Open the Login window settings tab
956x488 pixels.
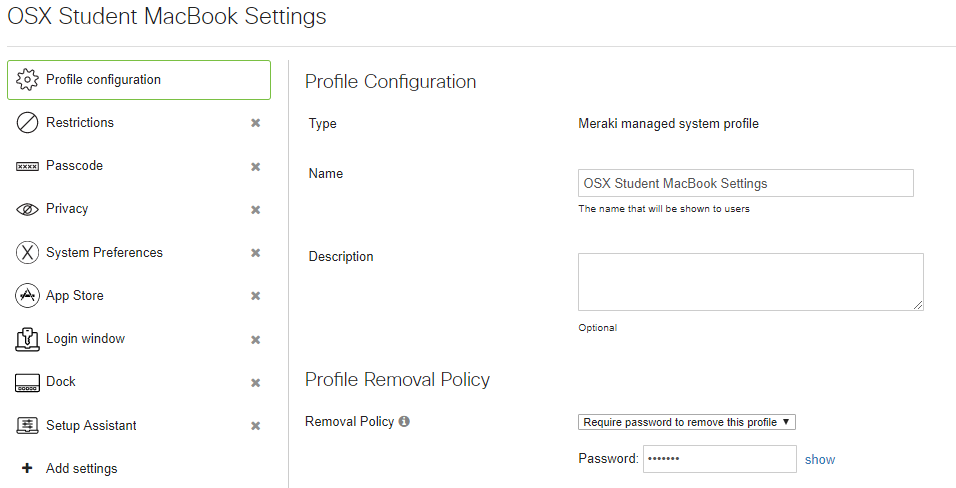85,339
